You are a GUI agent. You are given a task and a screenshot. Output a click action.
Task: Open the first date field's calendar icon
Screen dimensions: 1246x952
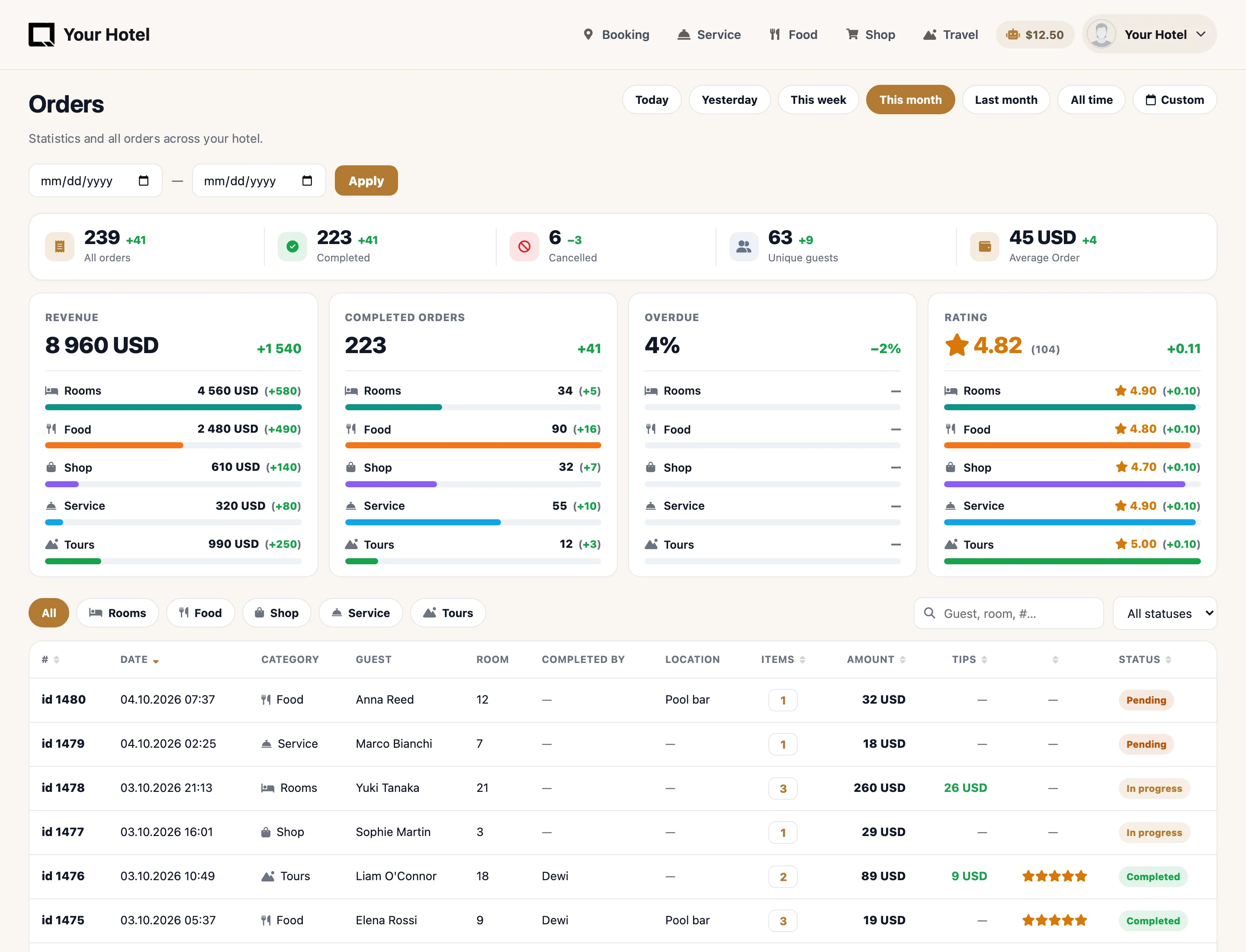pos(143,181)
